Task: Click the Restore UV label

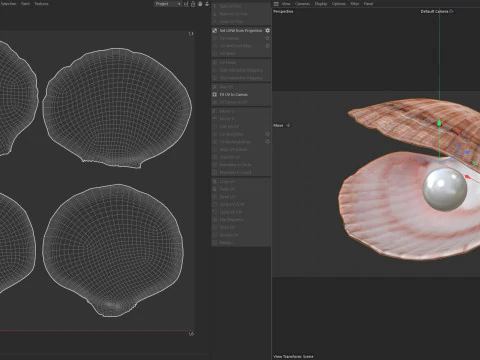Action: [x=229, y=235]
